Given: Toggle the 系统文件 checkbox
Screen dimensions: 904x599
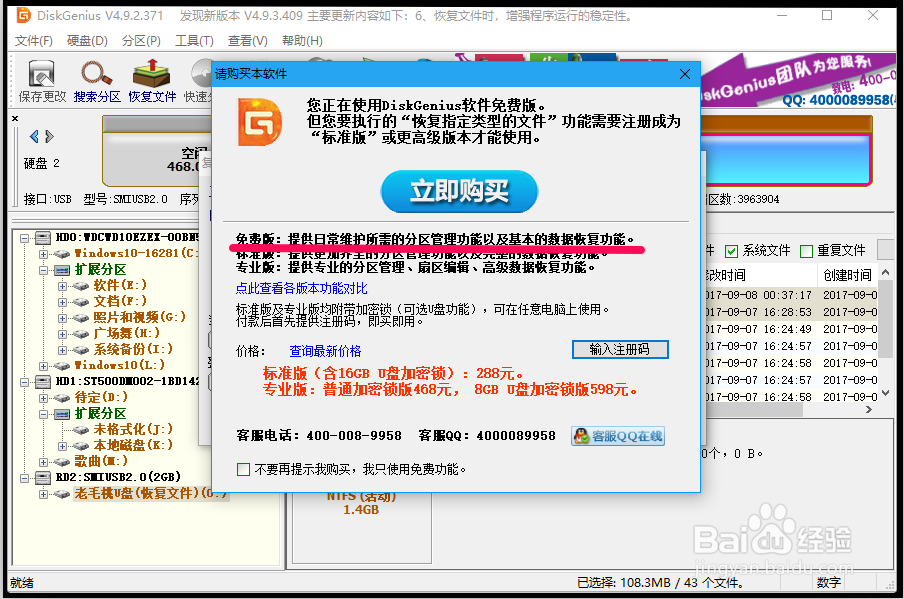Looking at the screenshot, I should tap(732, 251).
